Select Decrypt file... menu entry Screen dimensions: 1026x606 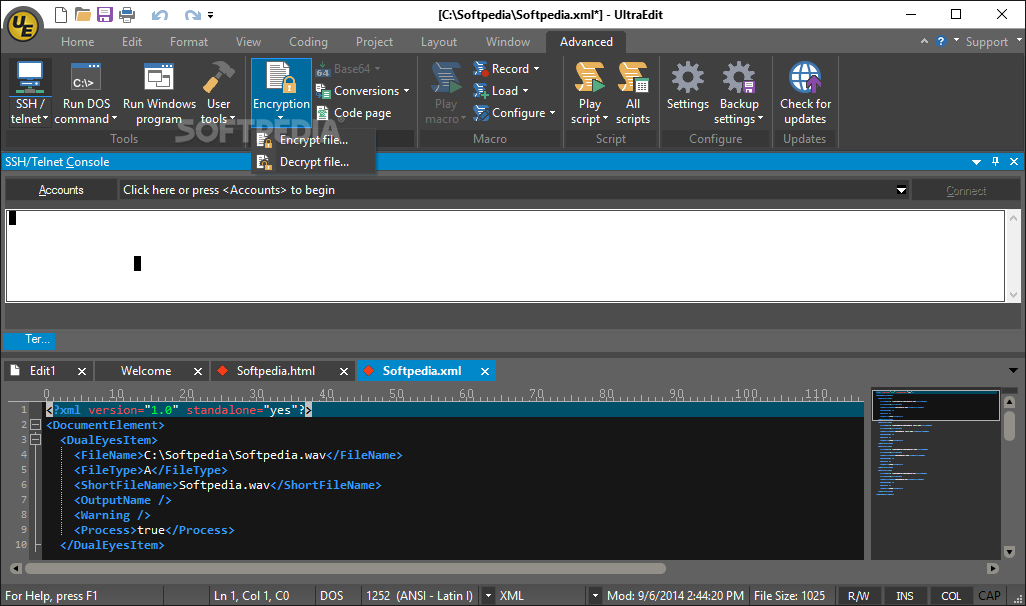click(313, 162)
